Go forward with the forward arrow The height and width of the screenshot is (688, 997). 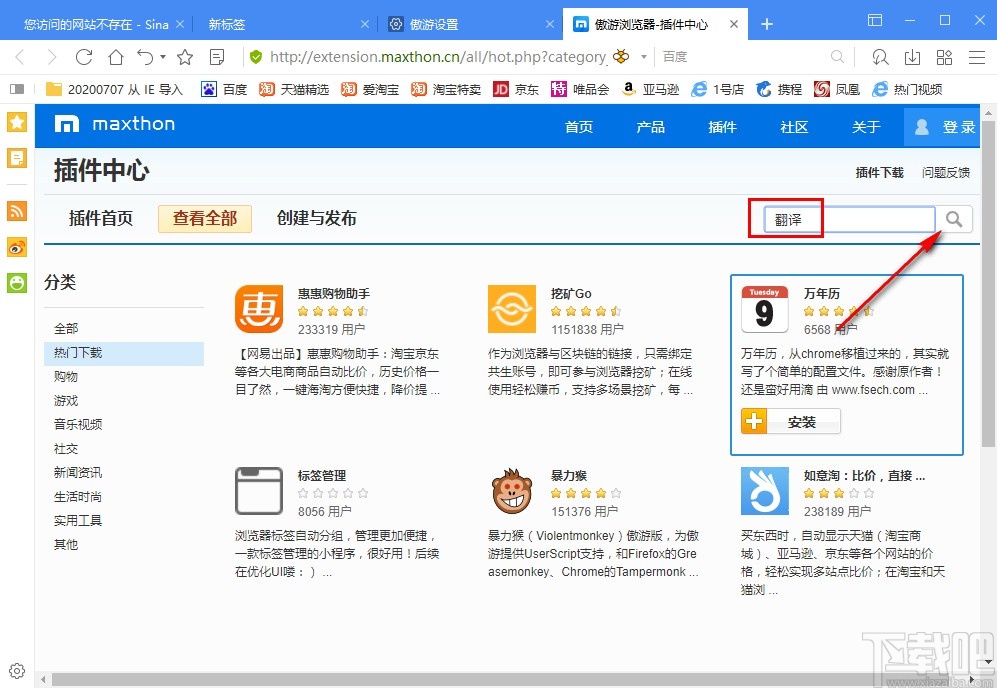(52, 57)
